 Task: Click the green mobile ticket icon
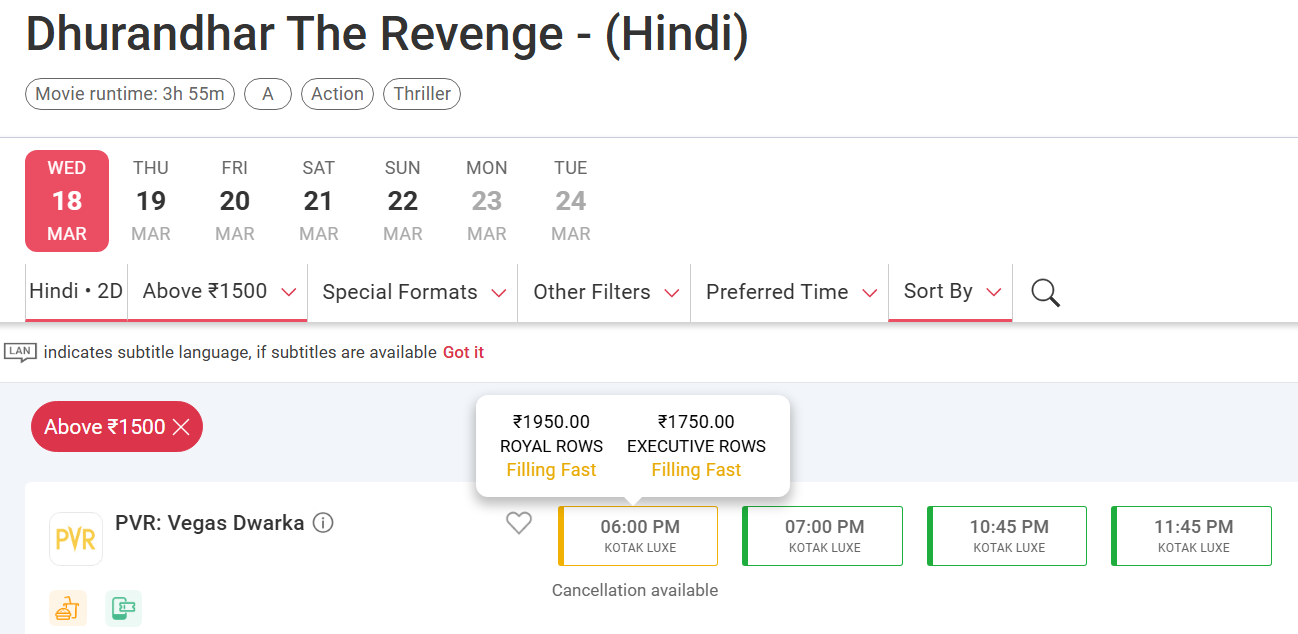(x=123, y=608)
